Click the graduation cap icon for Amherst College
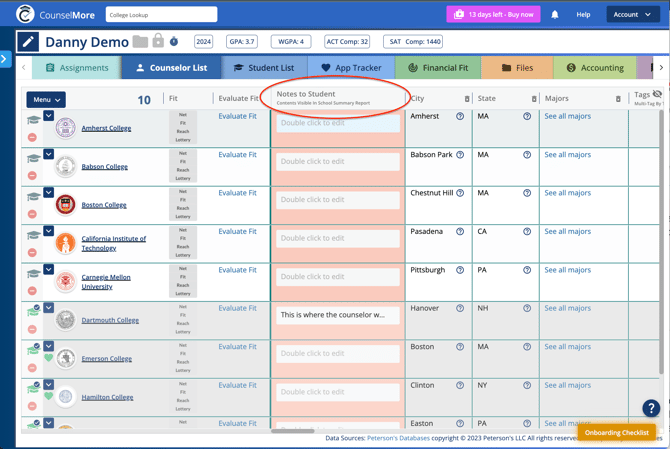670x449 pixels. coord(33,120)
